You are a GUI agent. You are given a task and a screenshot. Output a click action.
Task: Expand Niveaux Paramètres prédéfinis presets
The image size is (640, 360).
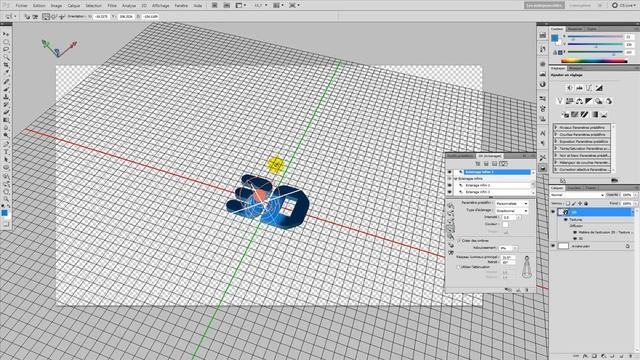tap(556, 127)
